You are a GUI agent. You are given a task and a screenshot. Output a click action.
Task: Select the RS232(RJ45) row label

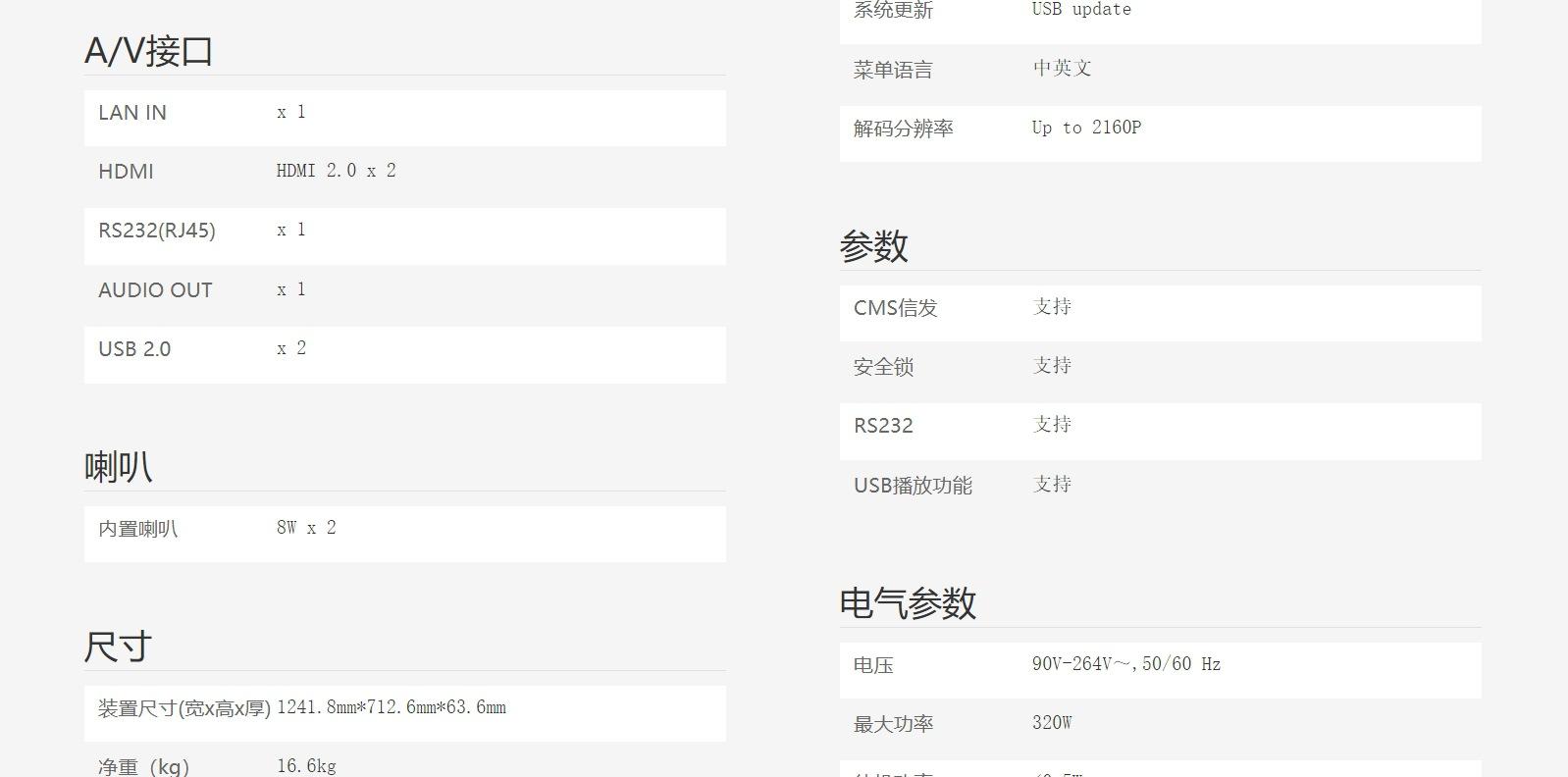click(157, 231)
